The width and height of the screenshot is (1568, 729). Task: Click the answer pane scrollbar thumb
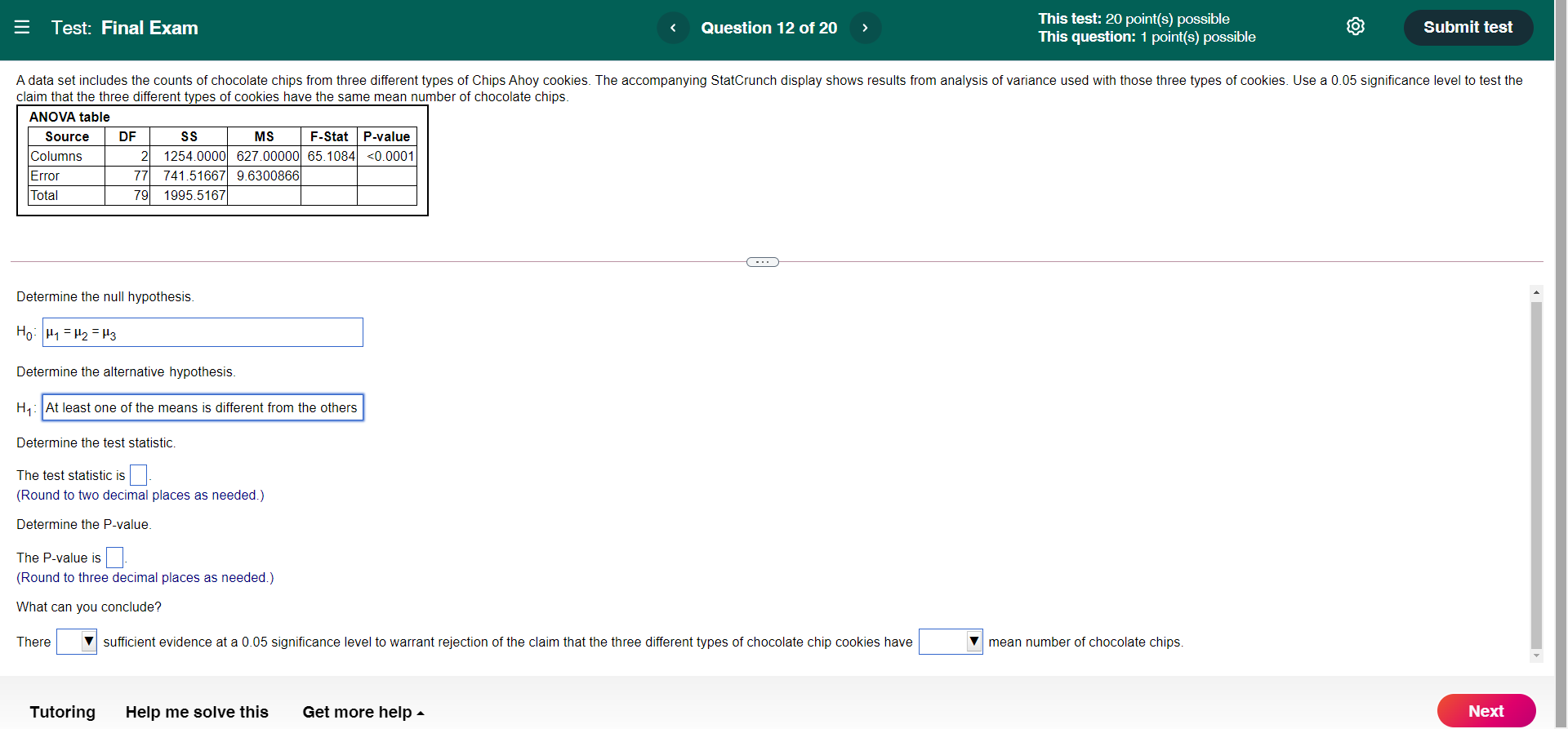click(x=1536, y=475)
